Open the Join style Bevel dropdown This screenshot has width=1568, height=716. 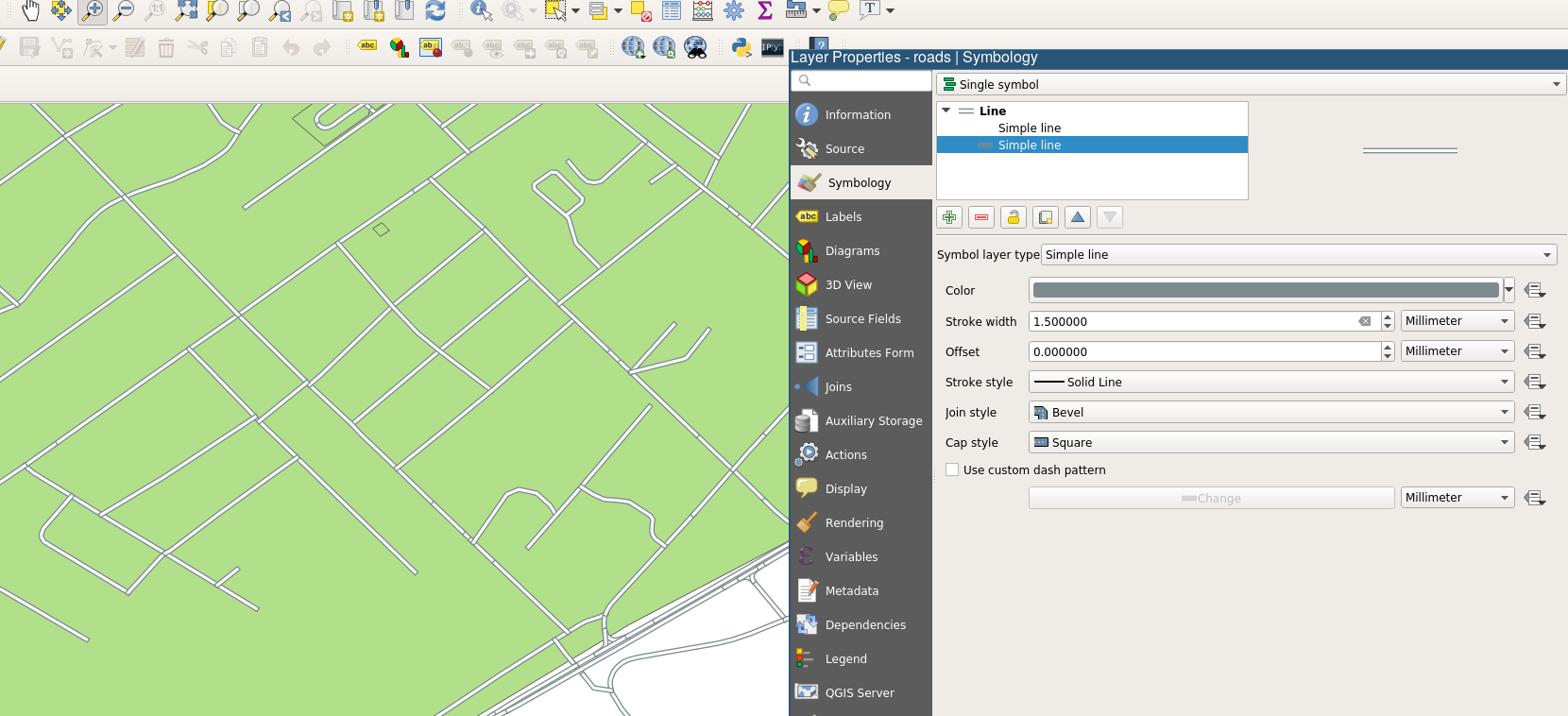coord(1270,412)
